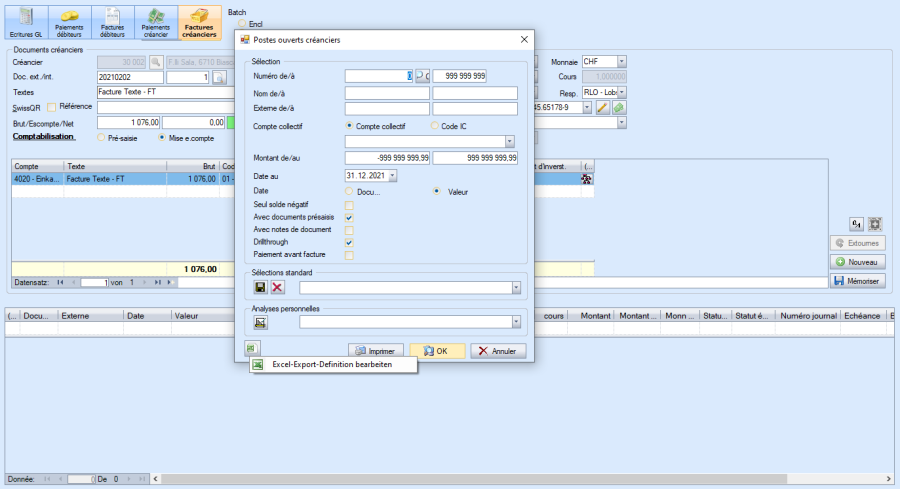Viewport: 900px width, 489px height.
Task: Expand the Compte collectif combo box
Action: tap(510, 142)
